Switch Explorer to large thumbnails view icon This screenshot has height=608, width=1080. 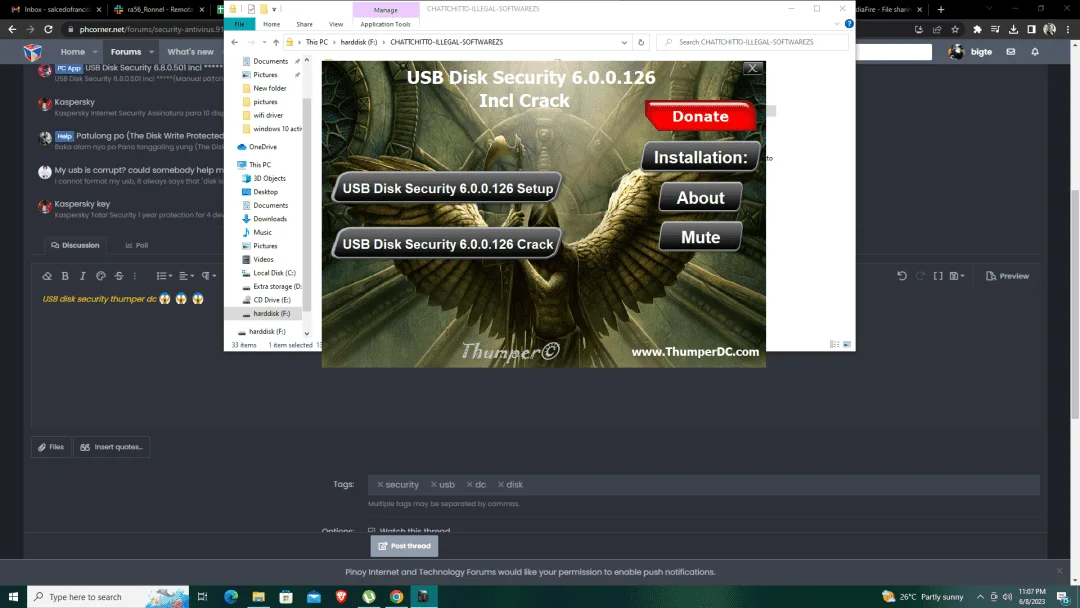[847, 344]
